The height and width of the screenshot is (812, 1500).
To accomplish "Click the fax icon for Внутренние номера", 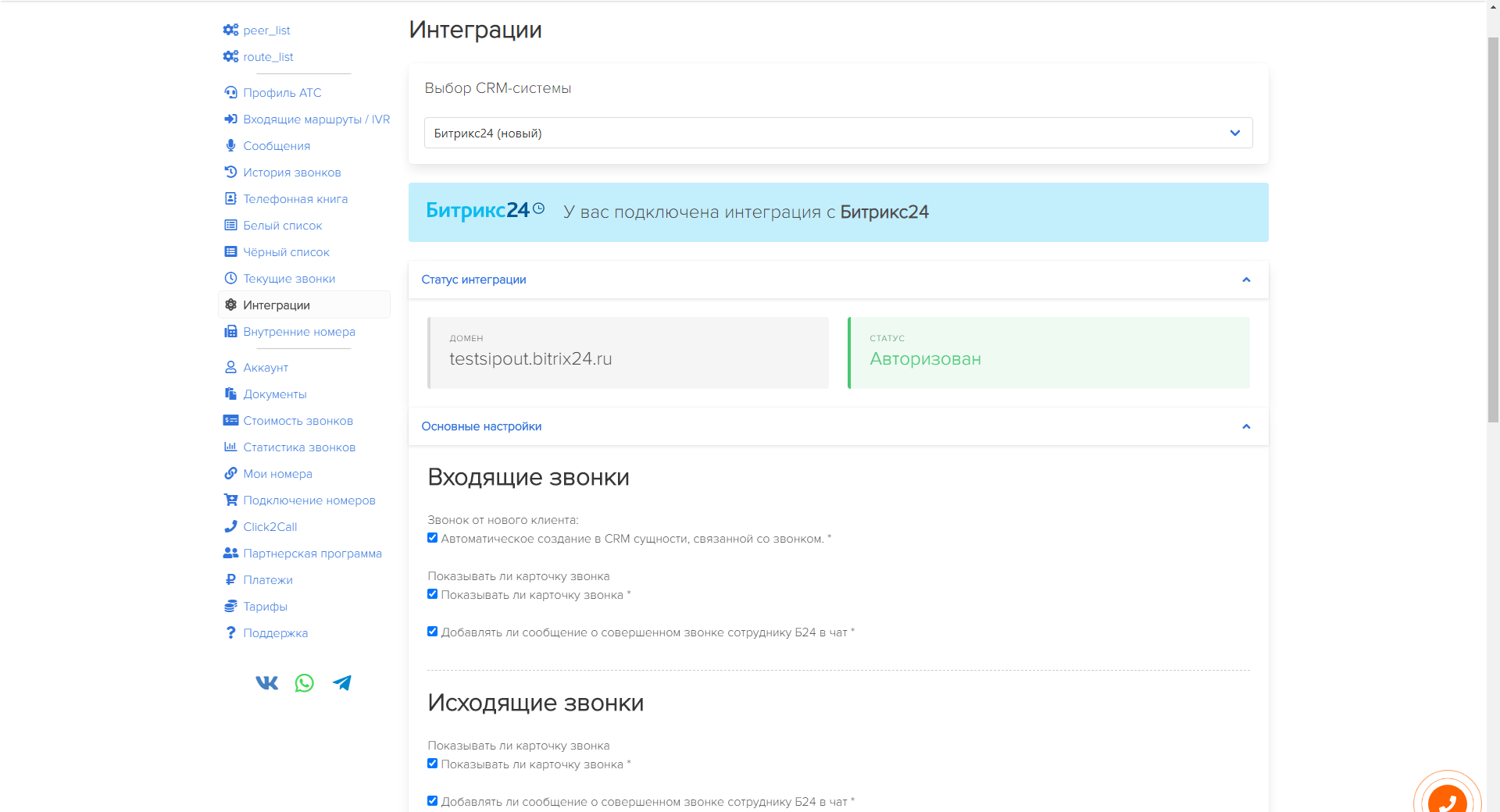I will [230, 331].
